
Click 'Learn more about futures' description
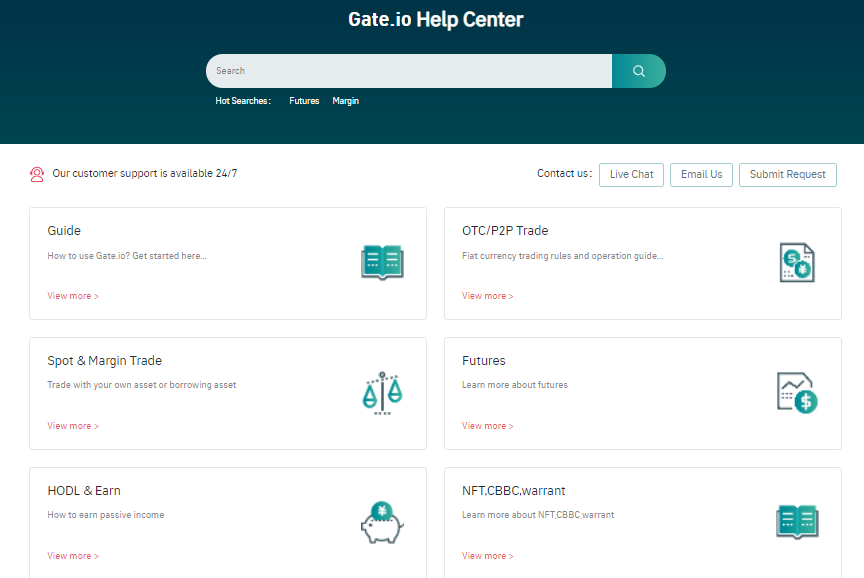[x=515, y=385]
